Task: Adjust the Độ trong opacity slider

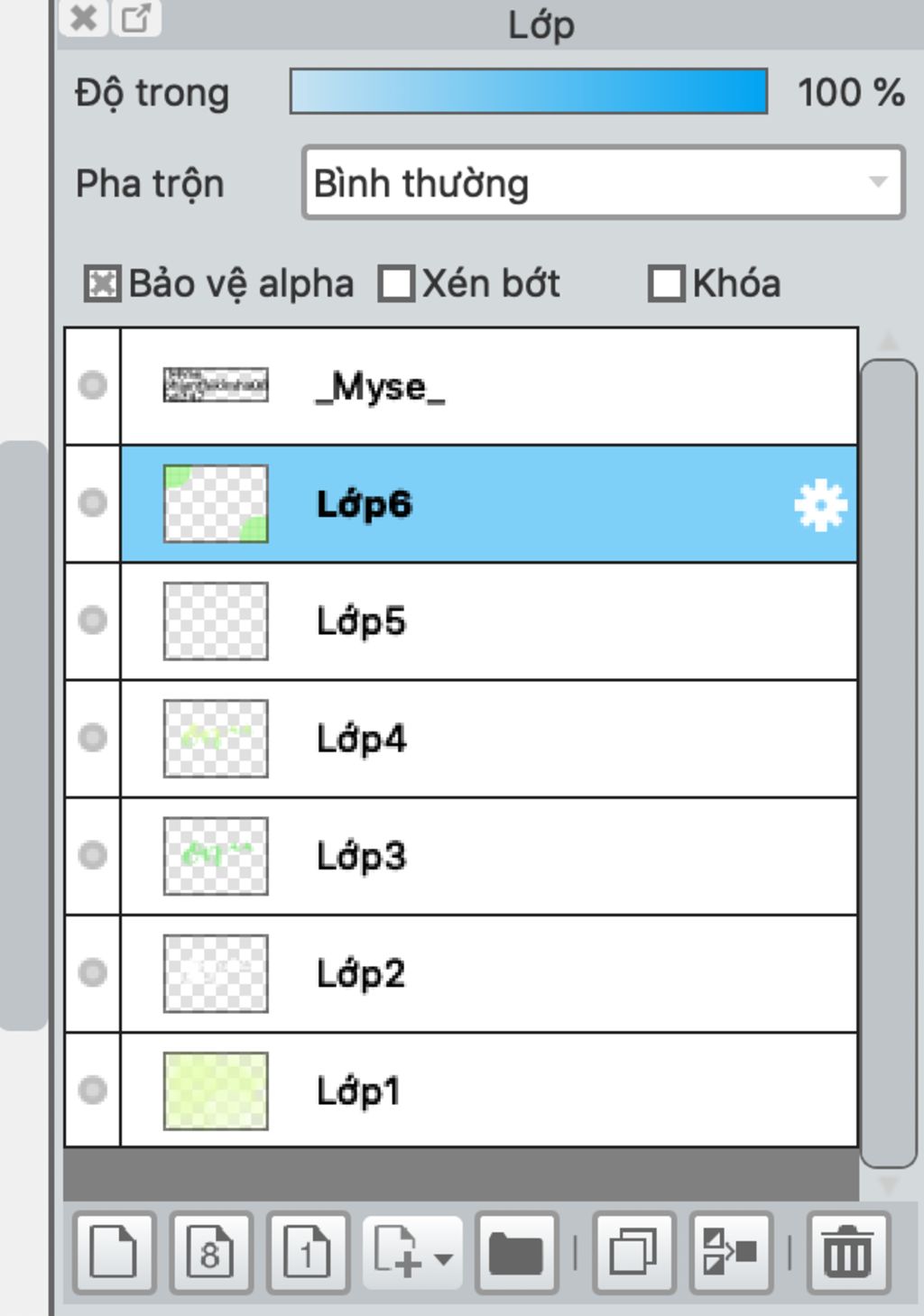Action: pos(529,91)
